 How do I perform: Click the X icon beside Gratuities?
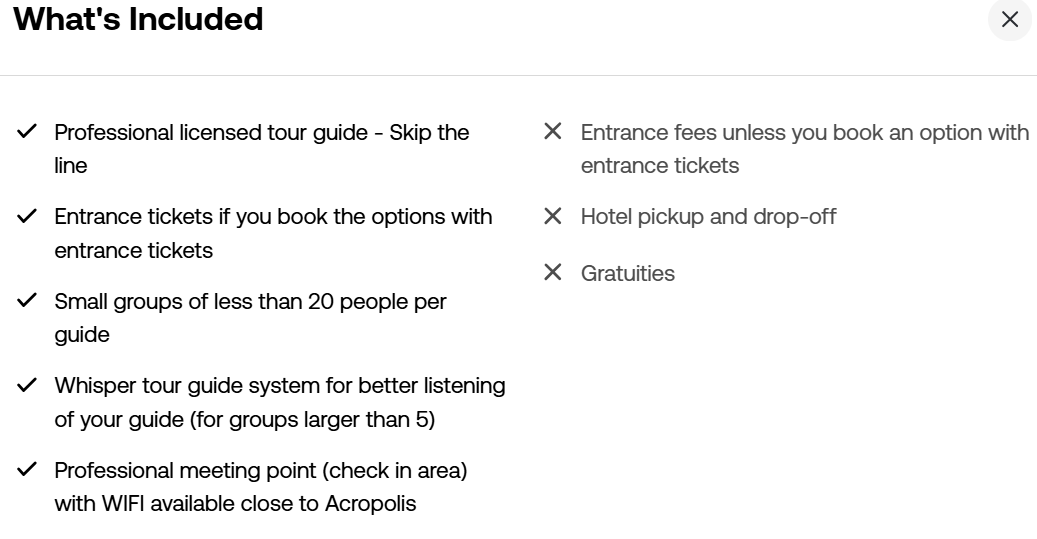click(552, 273)
